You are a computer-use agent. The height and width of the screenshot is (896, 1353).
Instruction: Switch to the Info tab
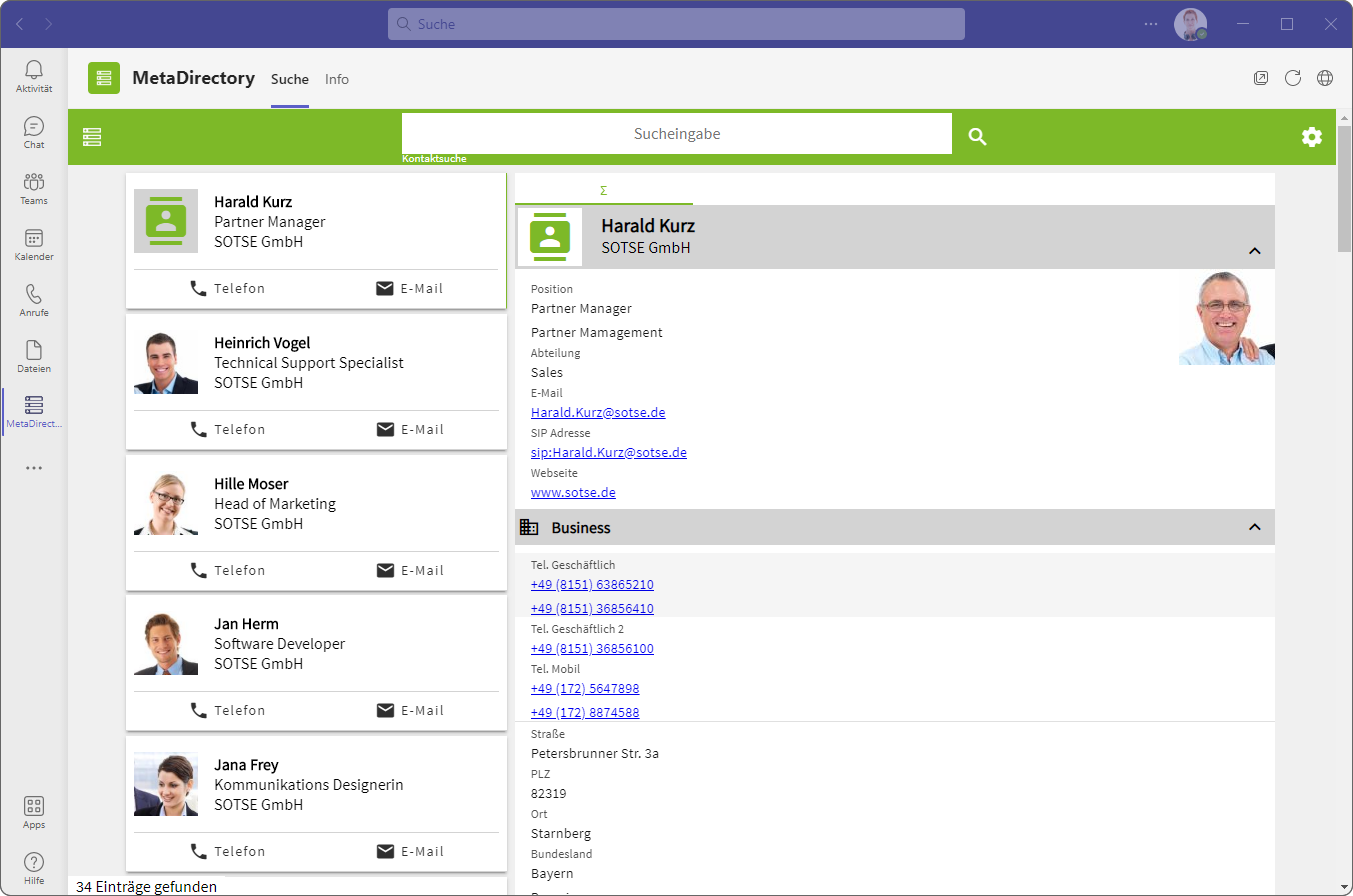point(337,79)
